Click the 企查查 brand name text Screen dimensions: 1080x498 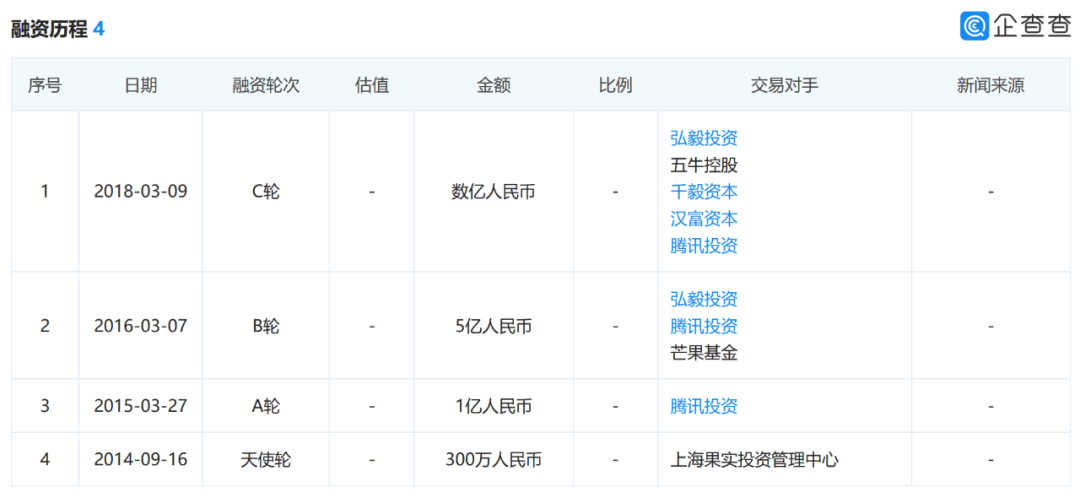(x=1032, y=25)
